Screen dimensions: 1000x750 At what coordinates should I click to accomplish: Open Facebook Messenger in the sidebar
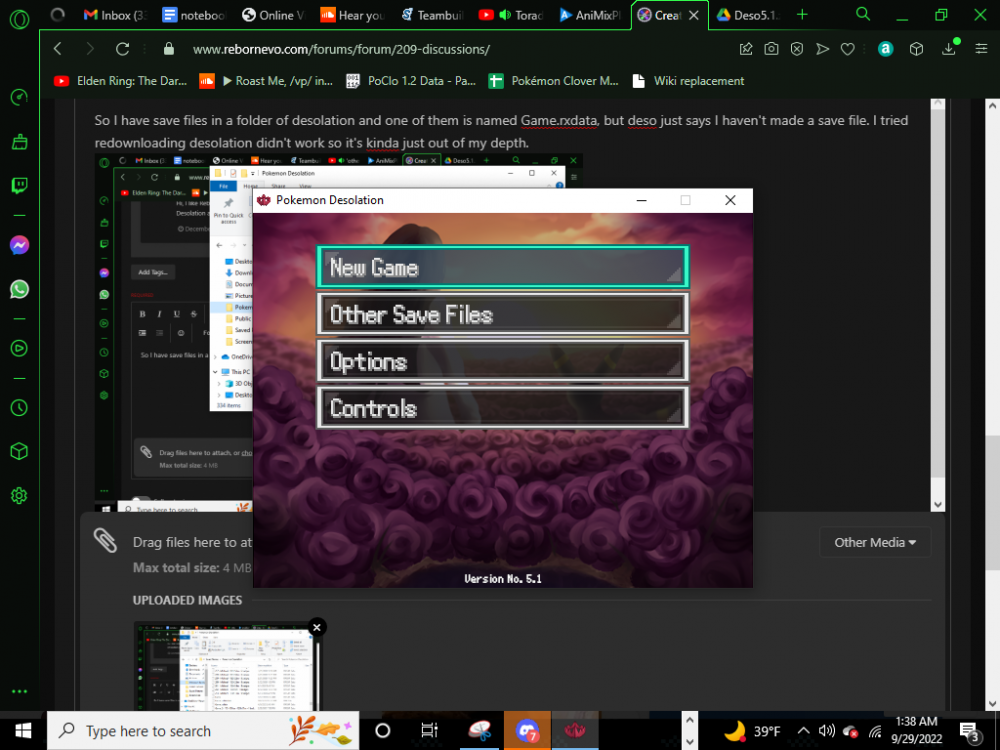point(19,245)
